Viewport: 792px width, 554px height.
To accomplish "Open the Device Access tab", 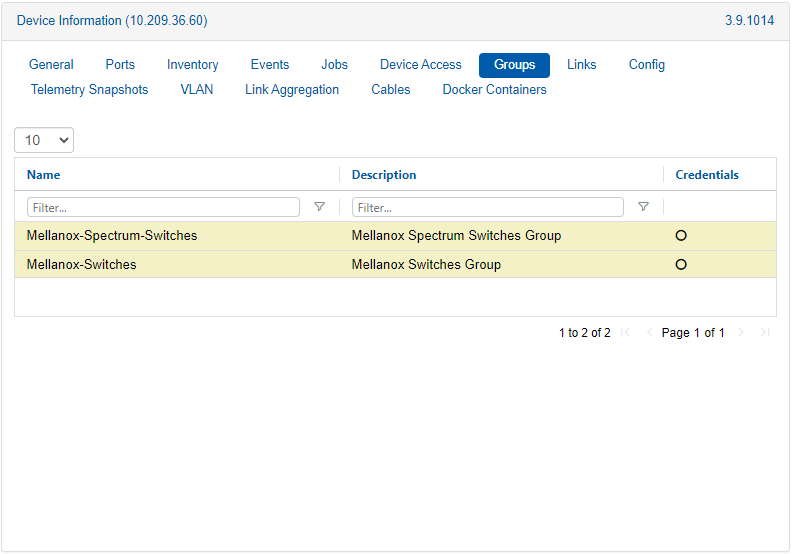I will pyautogui.click(x=420, y=65).
